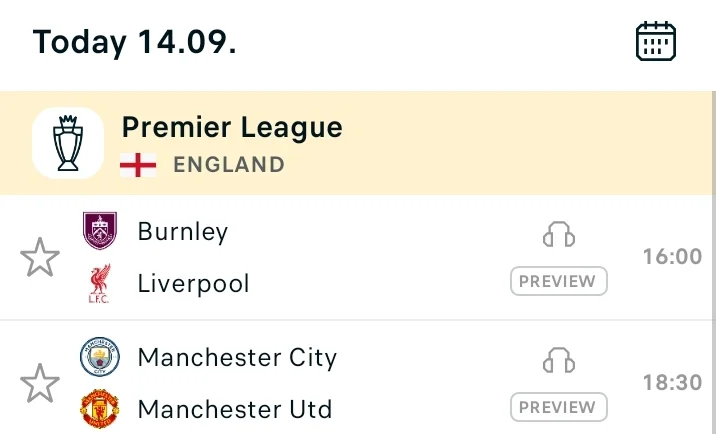Open audio commentary for the Manchester derby
The height and width of the screenshot is (434, 716).
point(559,360)
